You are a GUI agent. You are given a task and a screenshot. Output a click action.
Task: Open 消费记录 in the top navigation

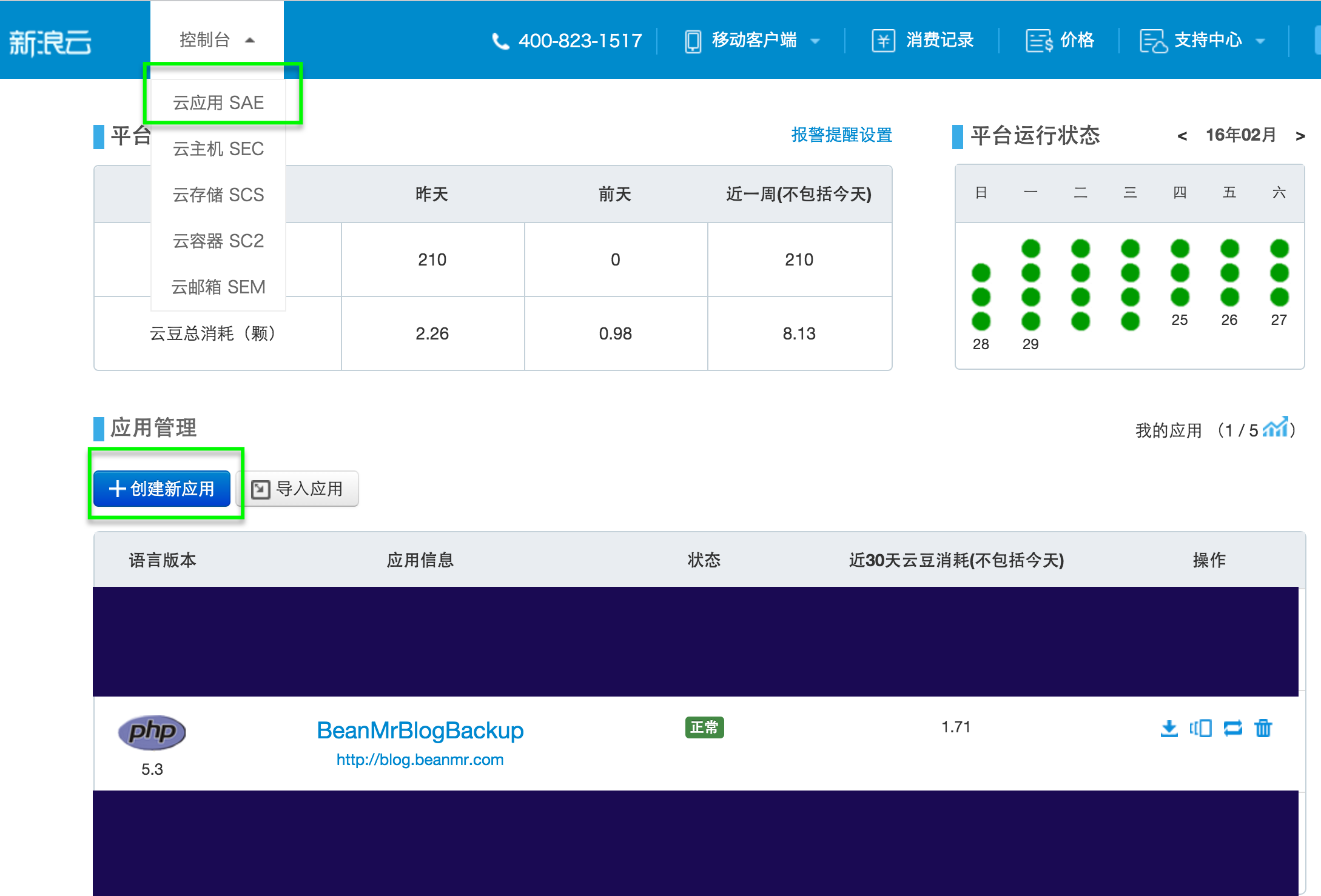pyautogui.click(x=939, y=40)
